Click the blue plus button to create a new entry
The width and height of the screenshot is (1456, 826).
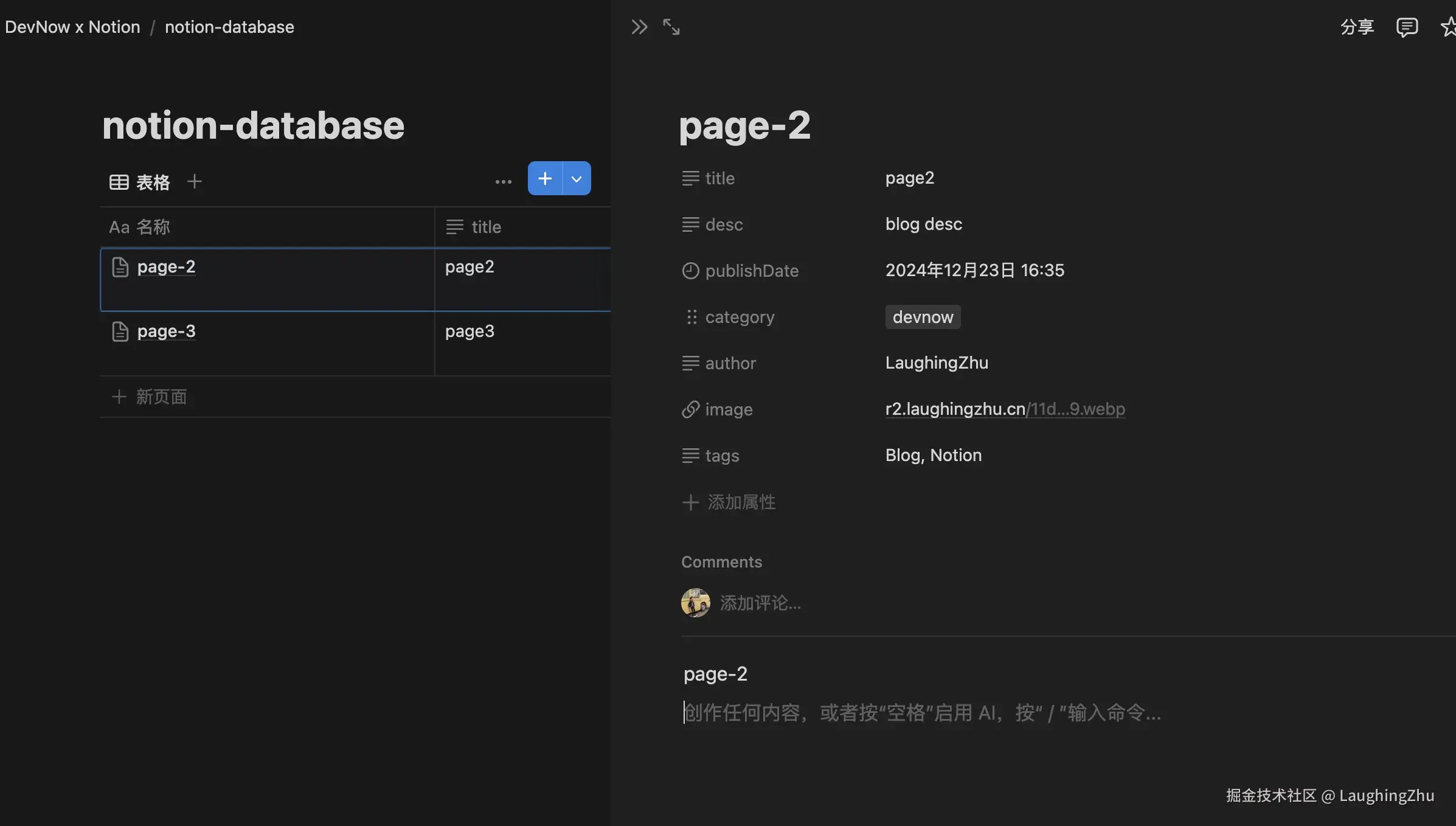tap(545, 178)
